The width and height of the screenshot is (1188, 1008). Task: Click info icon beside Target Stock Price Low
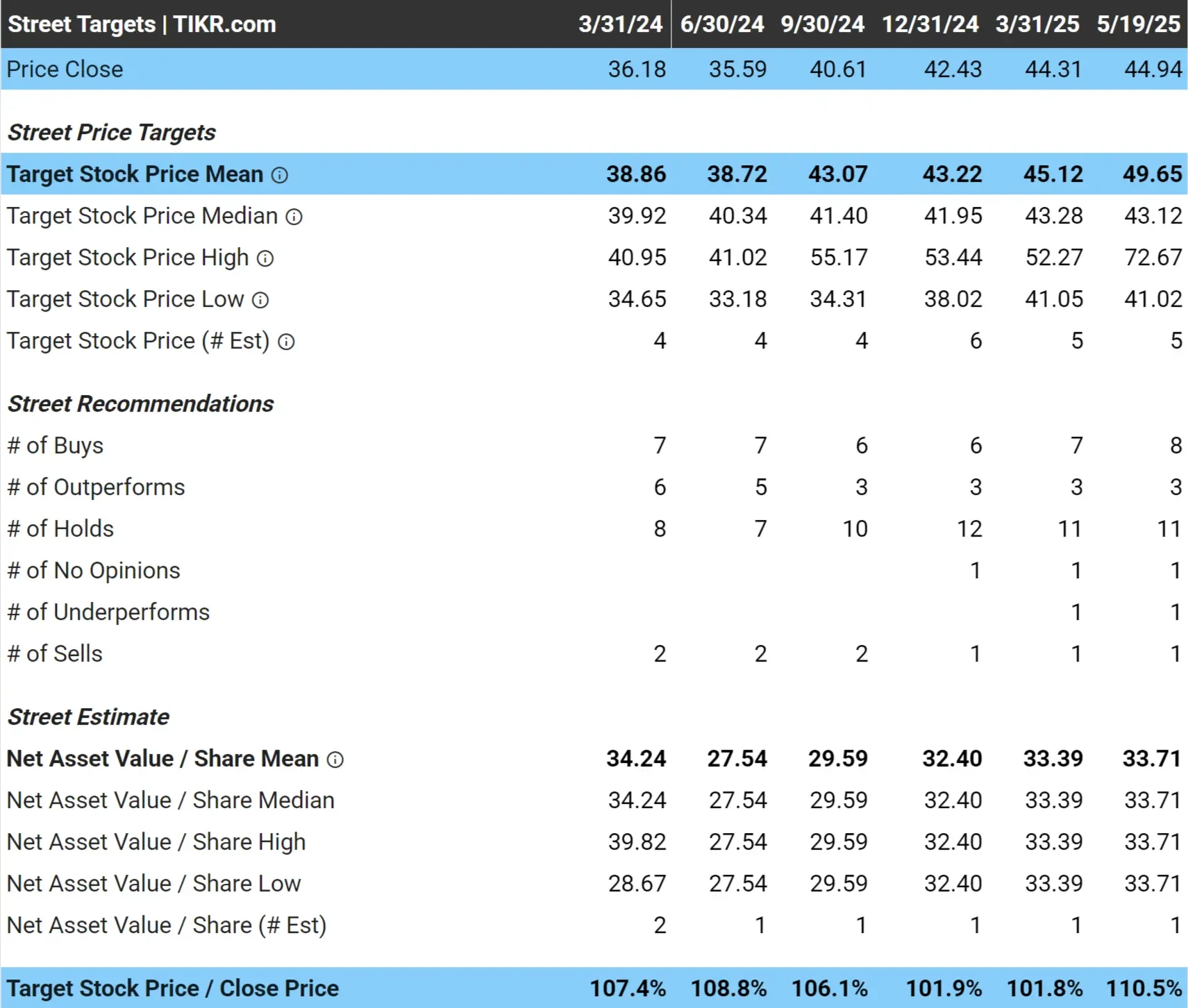point(260,300)
